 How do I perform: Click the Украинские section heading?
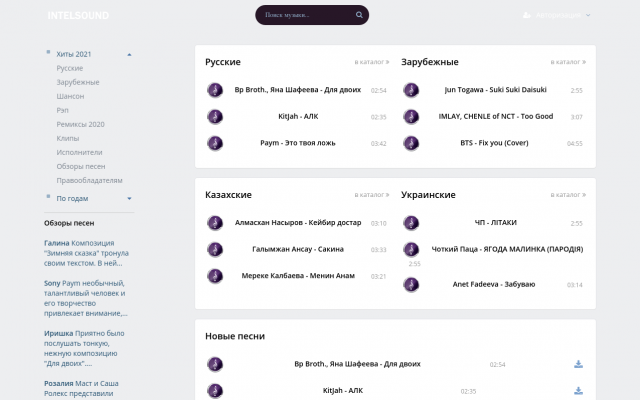428,195
